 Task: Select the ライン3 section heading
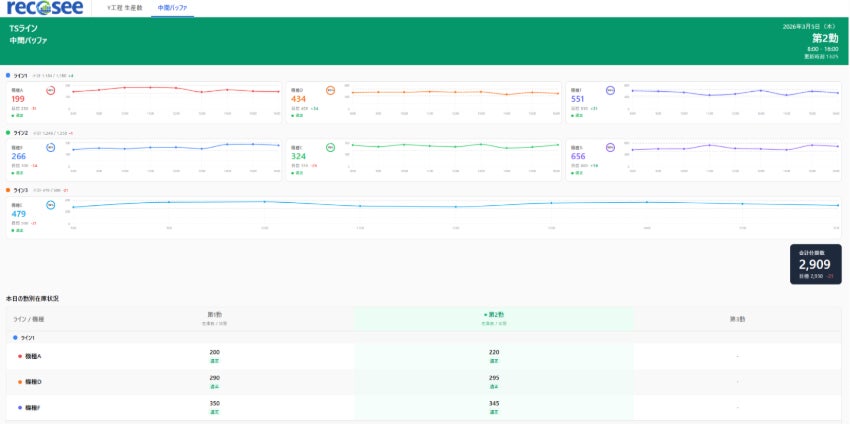point(21,190)
